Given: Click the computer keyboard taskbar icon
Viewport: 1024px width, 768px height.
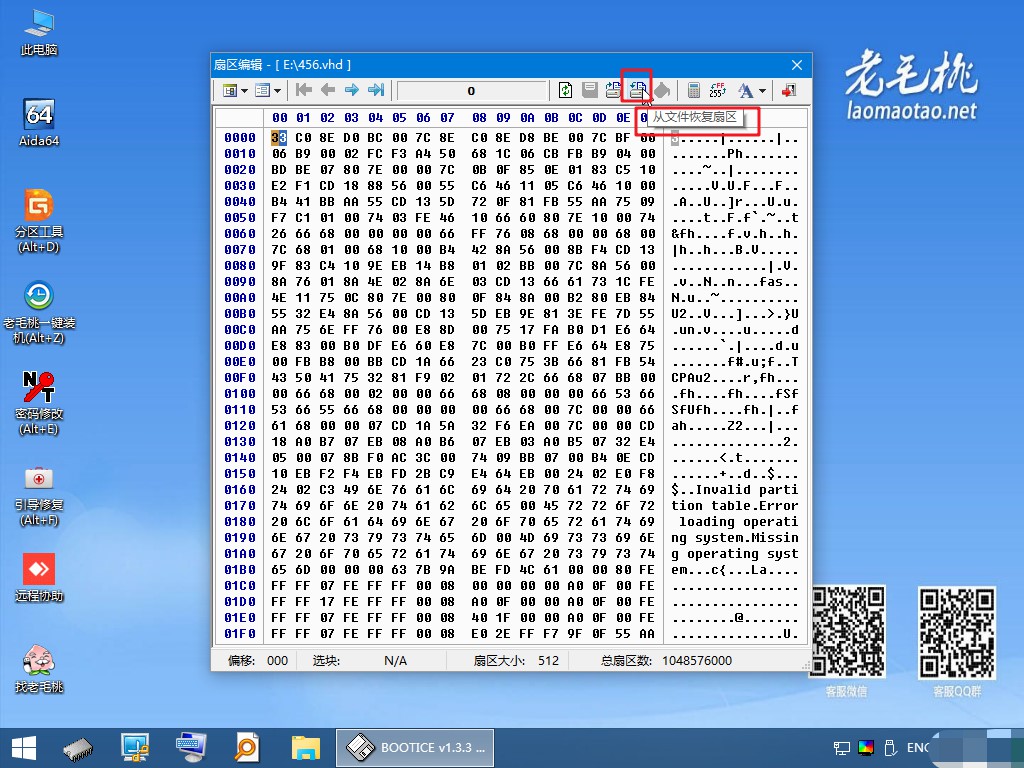Looking at the screenshot, I should [x=191, y=748].
